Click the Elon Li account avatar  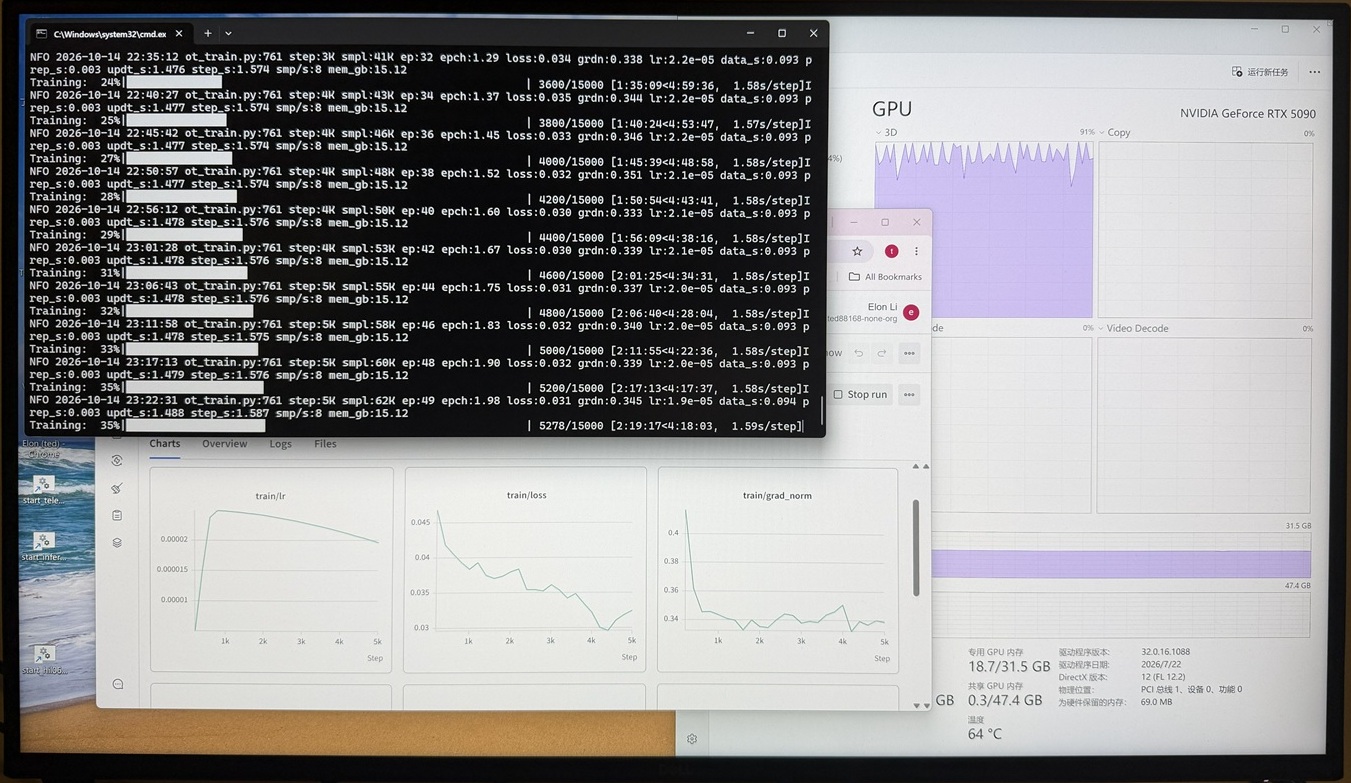911,312
